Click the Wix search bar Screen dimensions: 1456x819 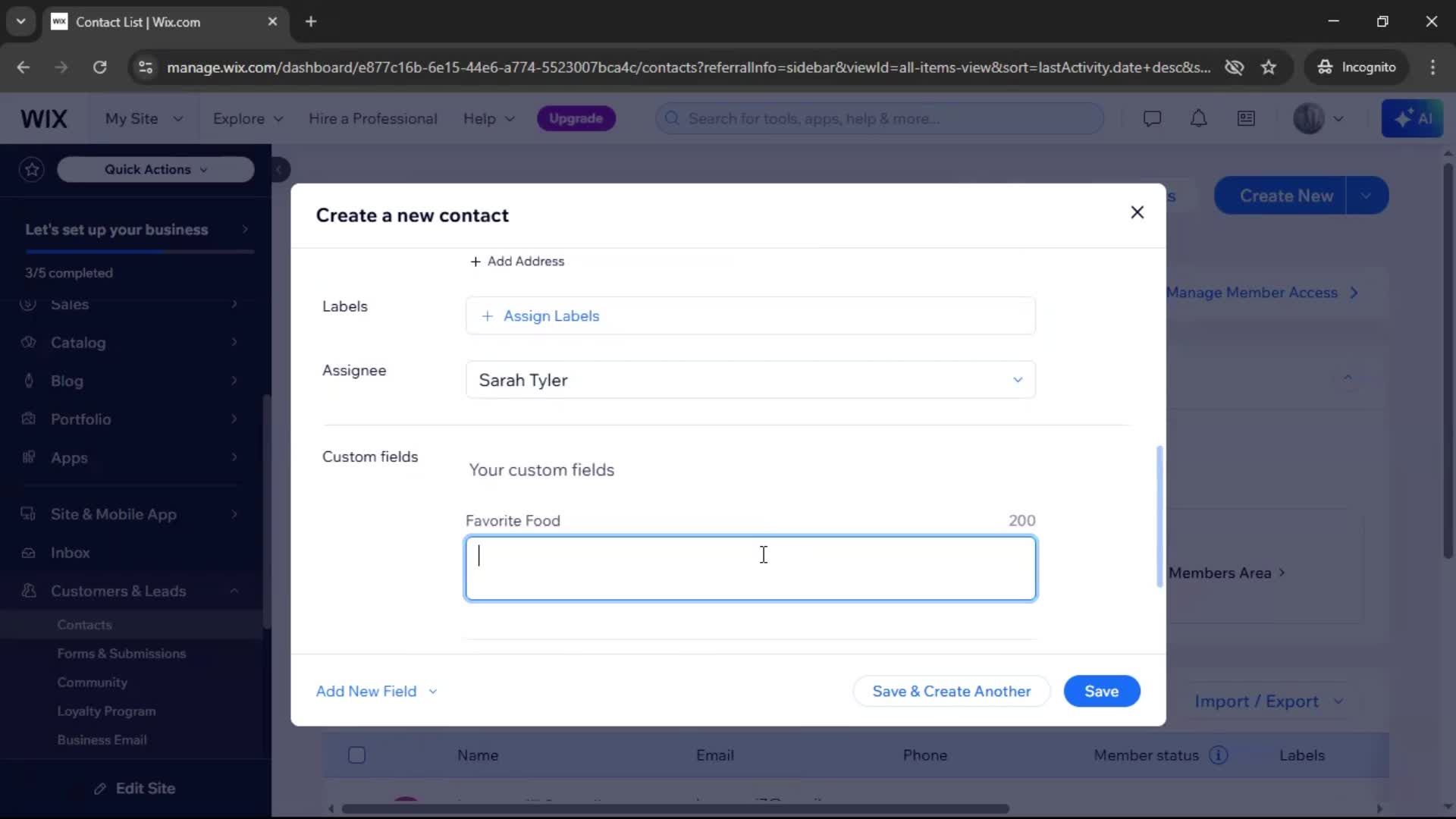pos(880,118)
